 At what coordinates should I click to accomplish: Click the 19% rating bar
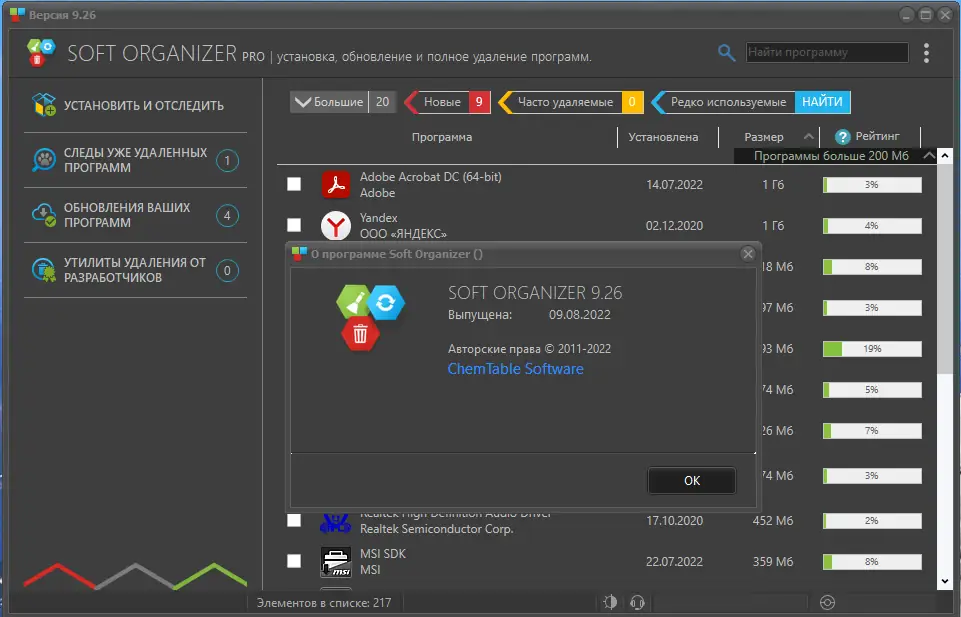[872, 349]
